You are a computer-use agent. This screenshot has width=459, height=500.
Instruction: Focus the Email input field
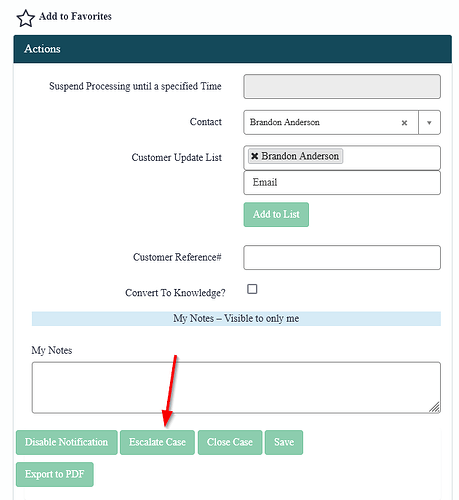coord(342,182)
